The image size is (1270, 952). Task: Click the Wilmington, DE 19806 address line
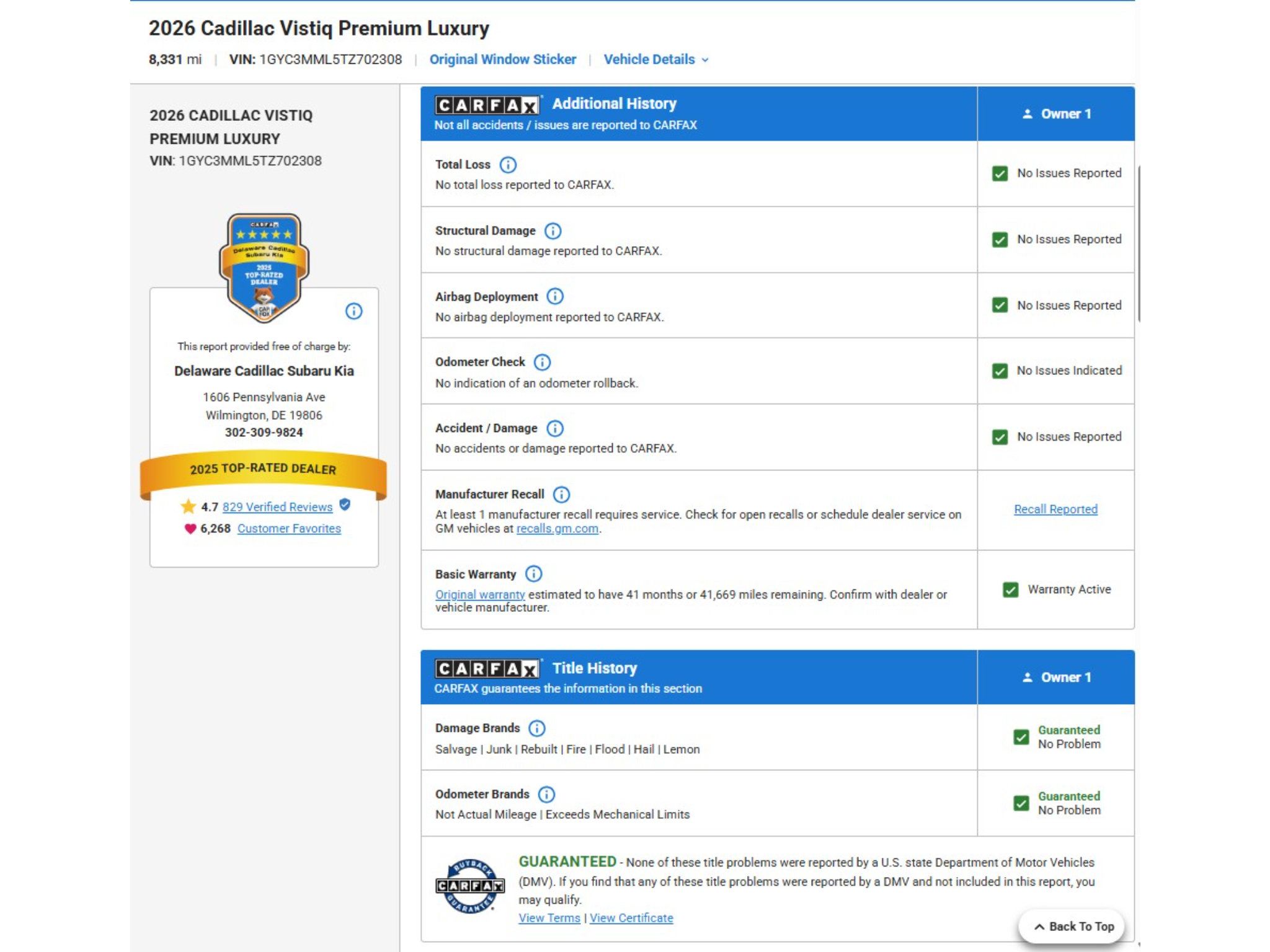click(x=264, y=415)
